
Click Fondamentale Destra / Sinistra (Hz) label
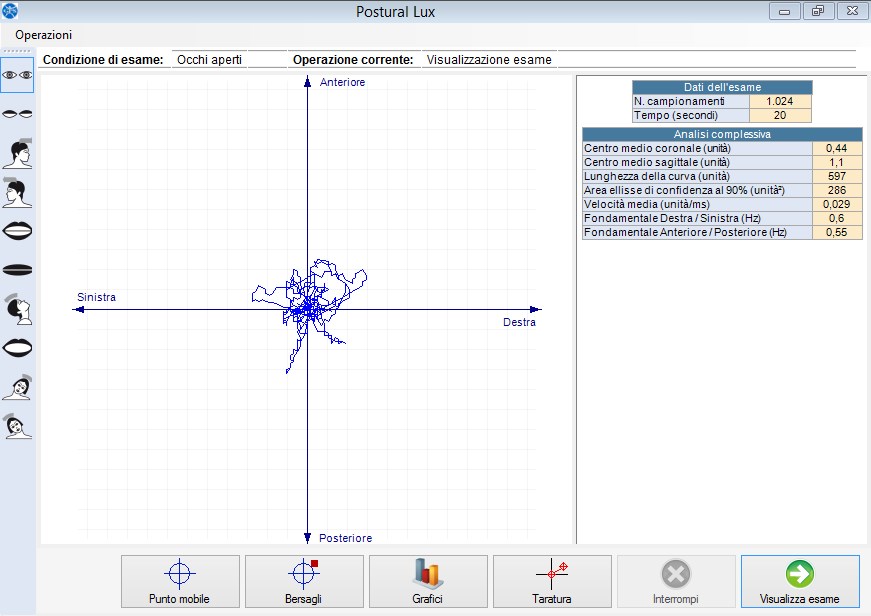(x=697, y=218)
